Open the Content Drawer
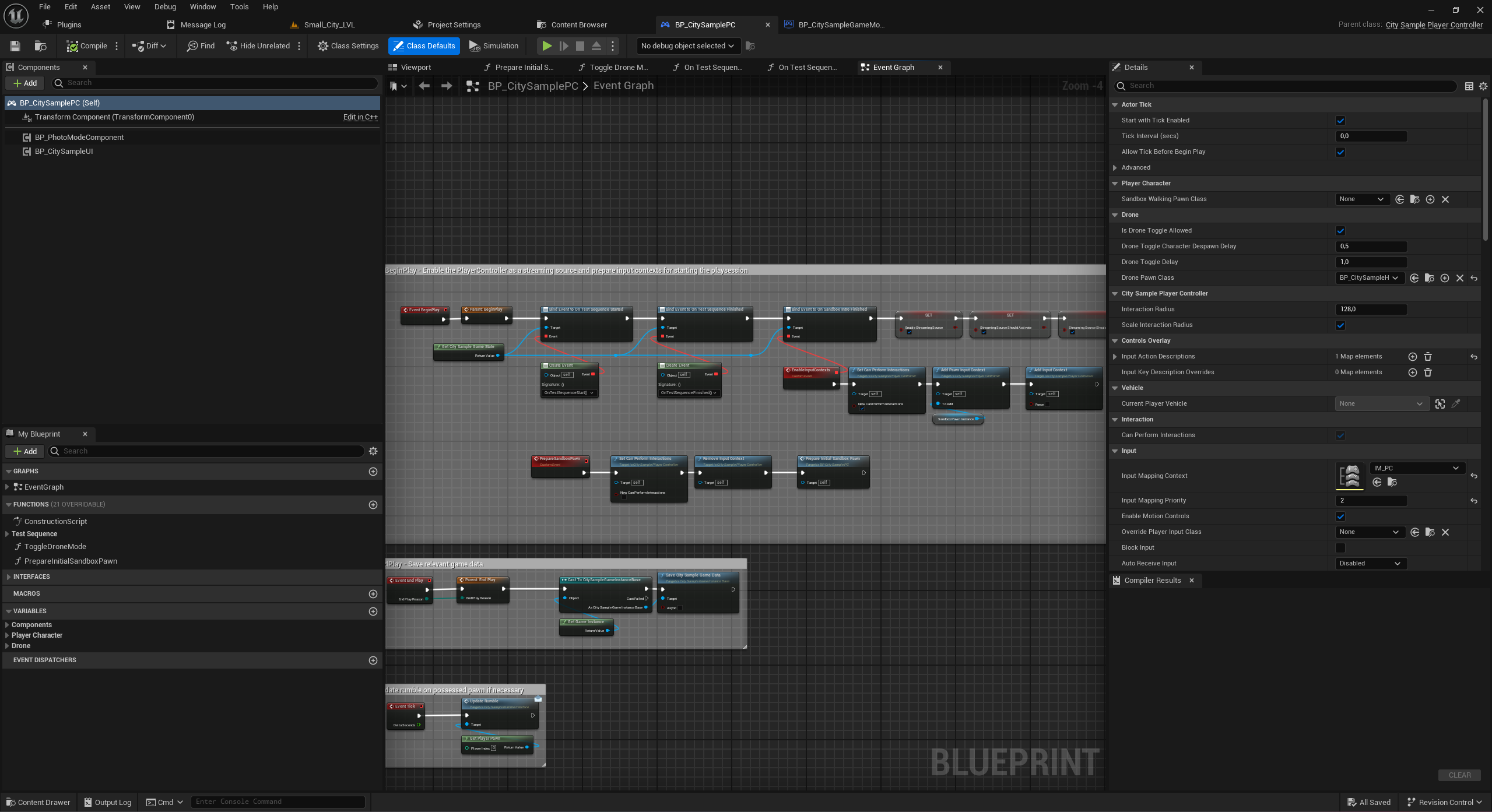 pos(38,803)
